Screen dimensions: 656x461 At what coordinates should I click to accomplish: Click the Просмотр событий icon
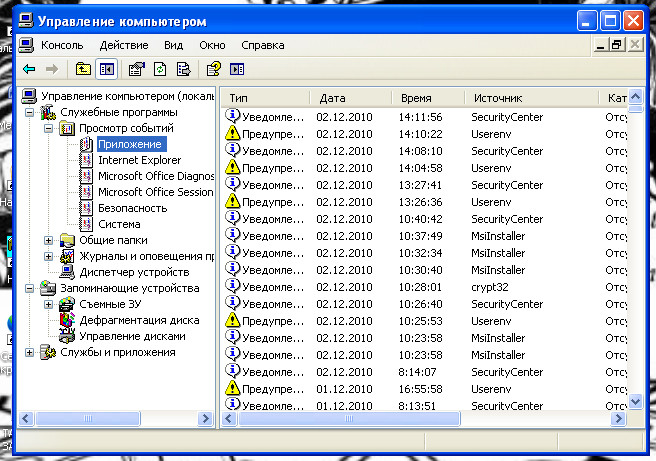(67, 128)
